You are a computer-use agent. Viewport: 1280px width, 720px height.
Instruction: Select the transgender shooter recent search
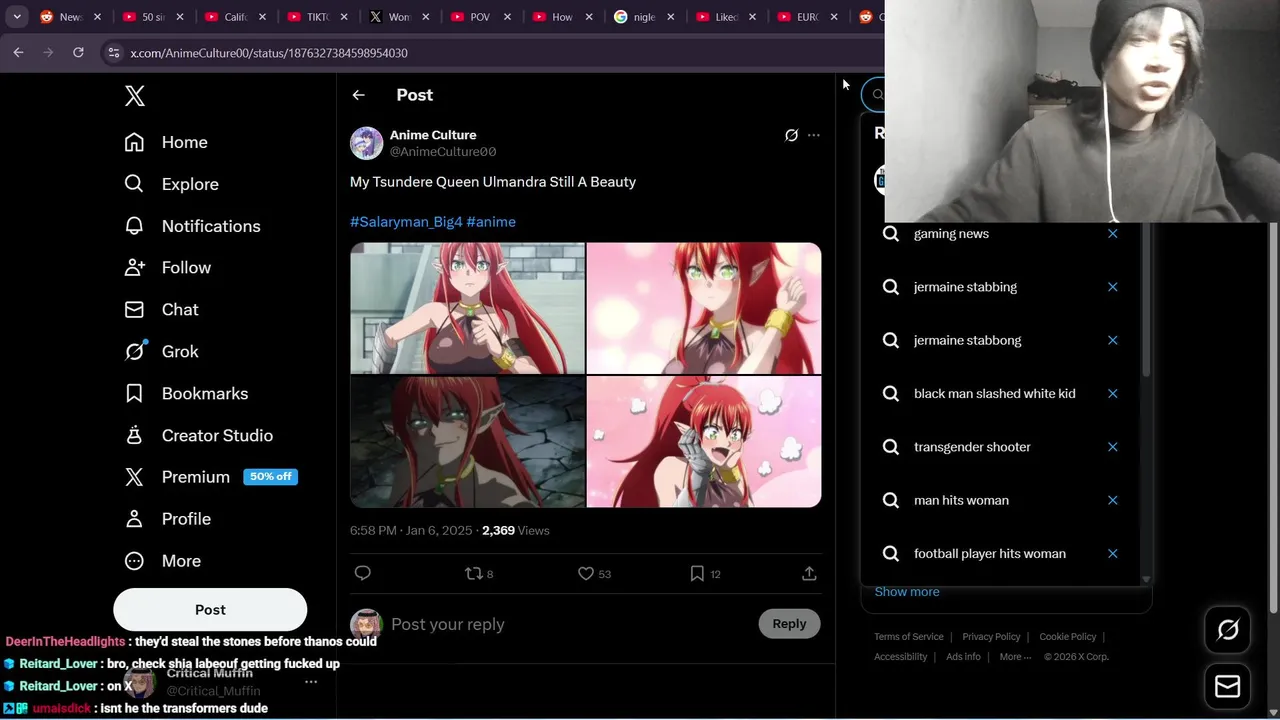(972, 447)
